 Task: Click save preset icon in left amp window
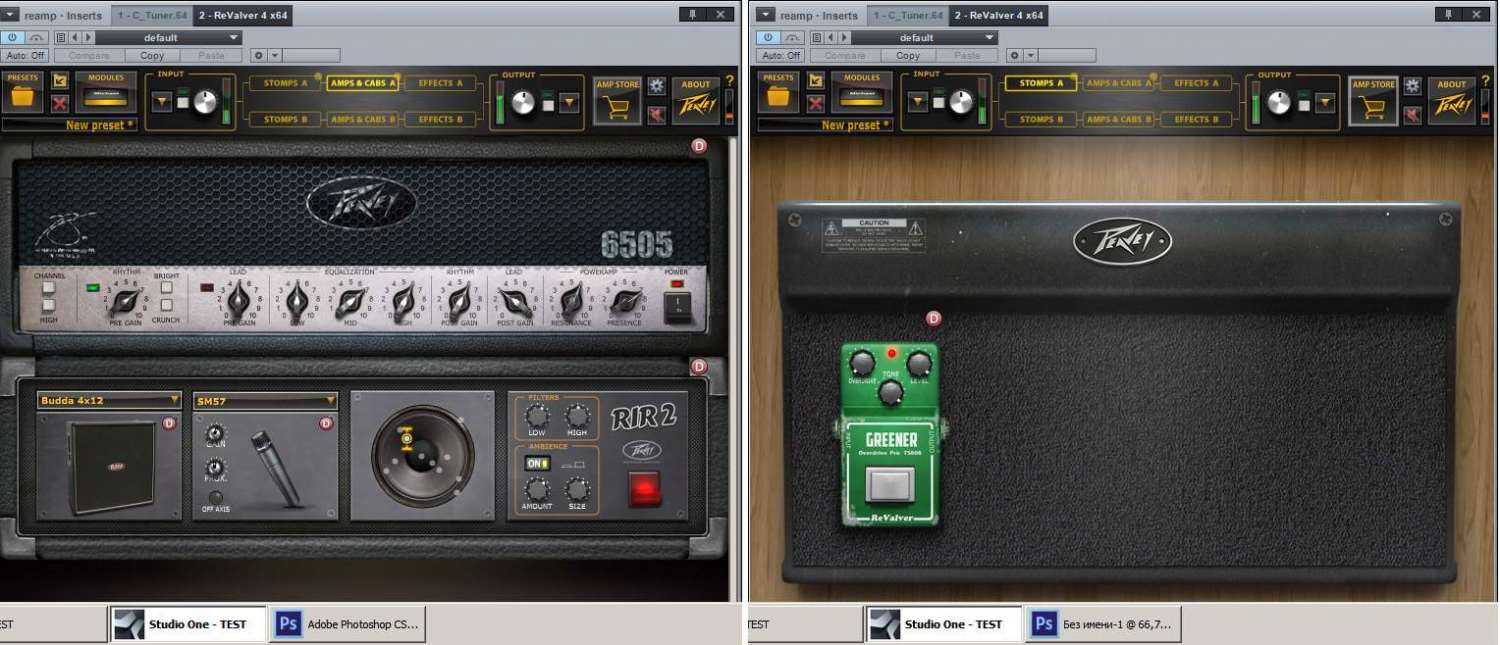60,80
